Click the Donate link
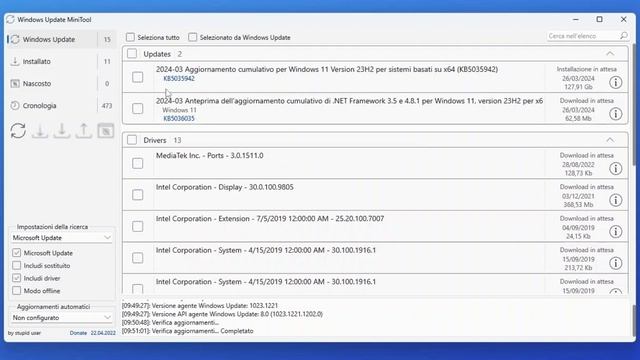The width and height of the screenshot is (640, 360). (78, 333)
